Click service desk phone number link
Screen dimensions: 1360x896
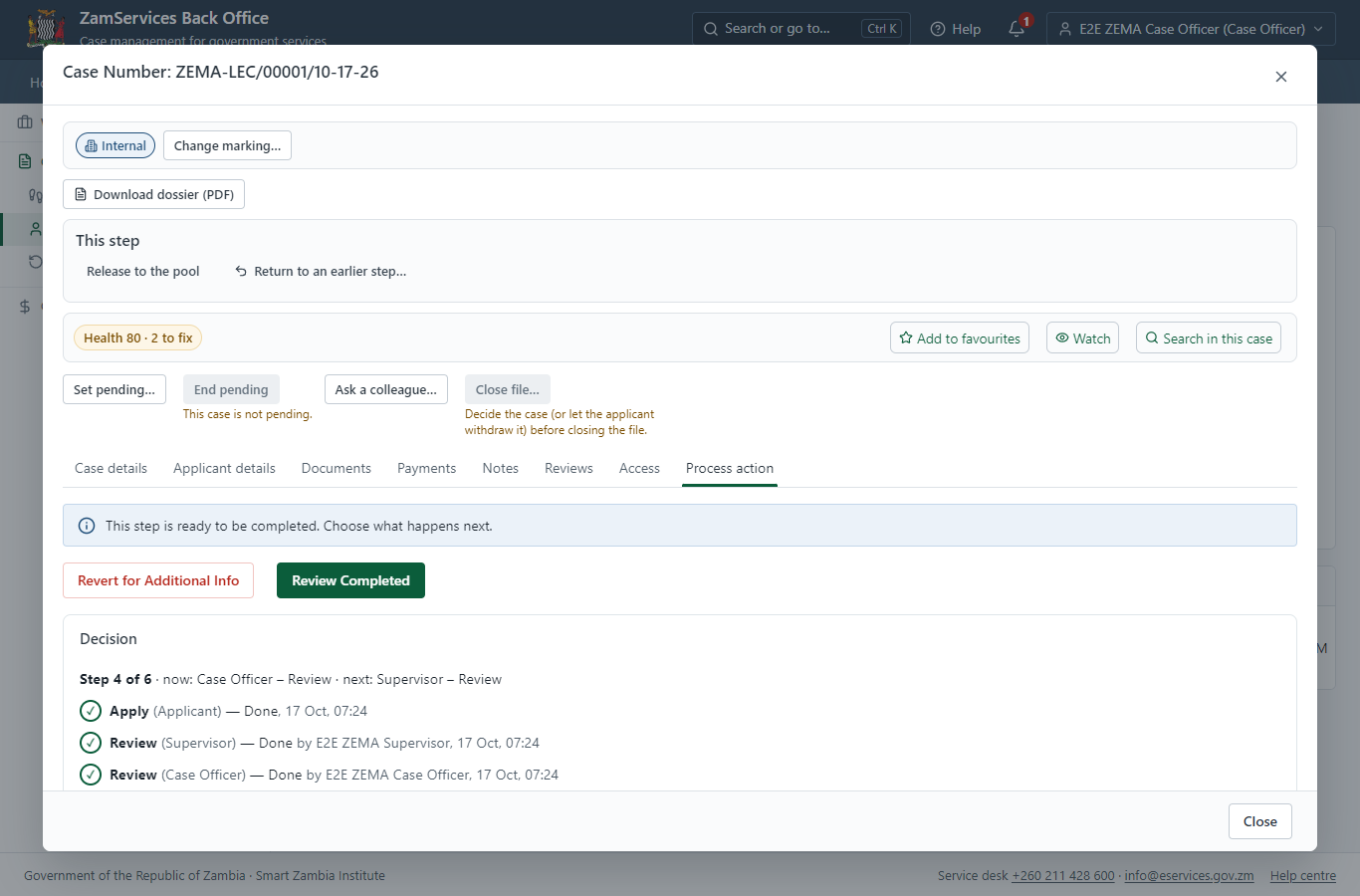click(1063, 876)
